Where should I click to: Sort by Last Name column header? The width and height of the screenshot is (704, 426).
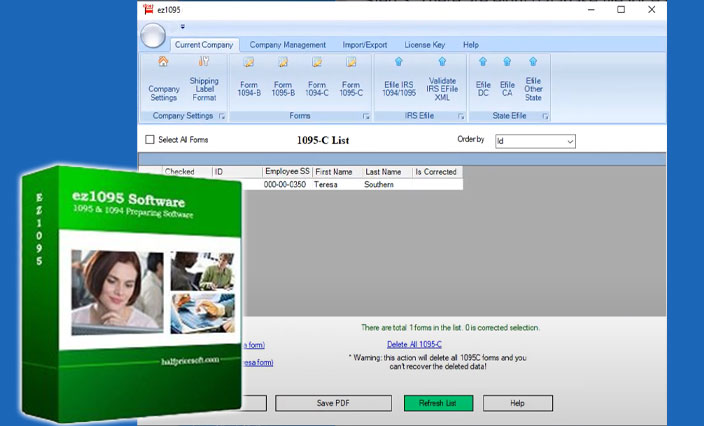click(387, 172)
